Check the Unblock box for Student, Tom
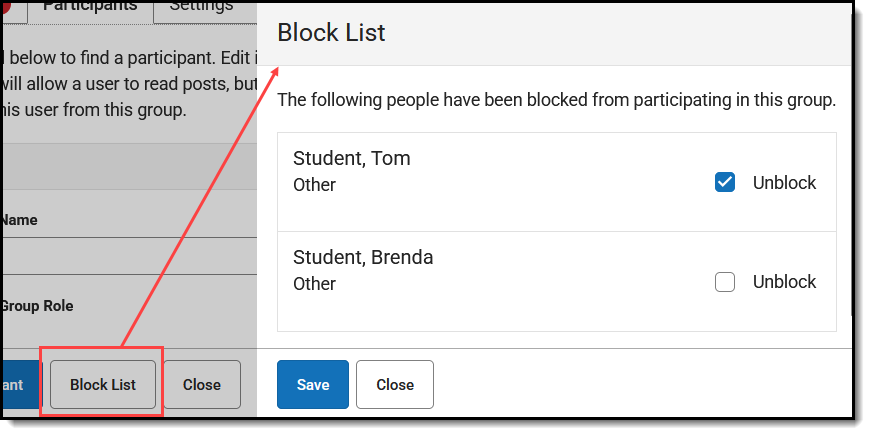The image size is (870, 435). coord(725,183)
